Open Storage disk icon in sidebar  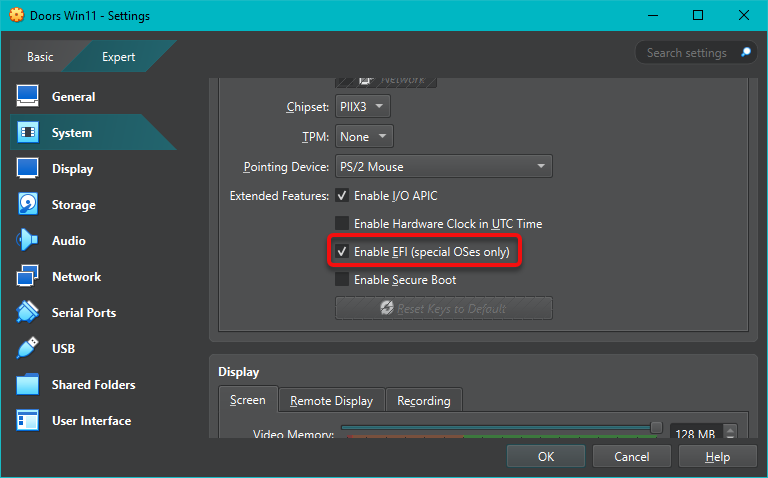point(28,205)
